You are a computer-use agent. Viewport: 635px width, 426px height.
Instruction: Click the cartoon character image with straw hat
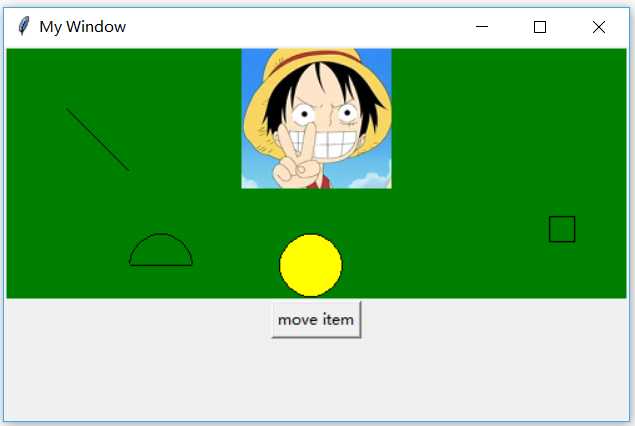click(x=316, y=119)
